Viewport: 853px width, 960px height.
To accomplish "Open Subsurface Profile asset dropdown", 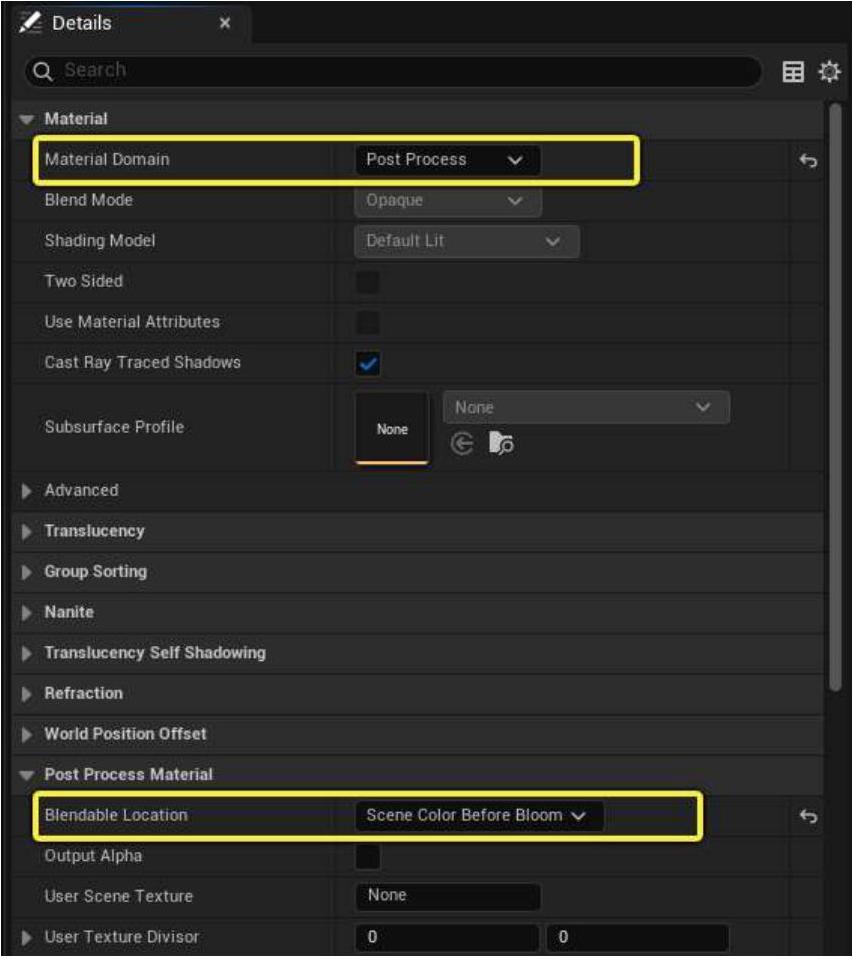I will tap(585, 408).
